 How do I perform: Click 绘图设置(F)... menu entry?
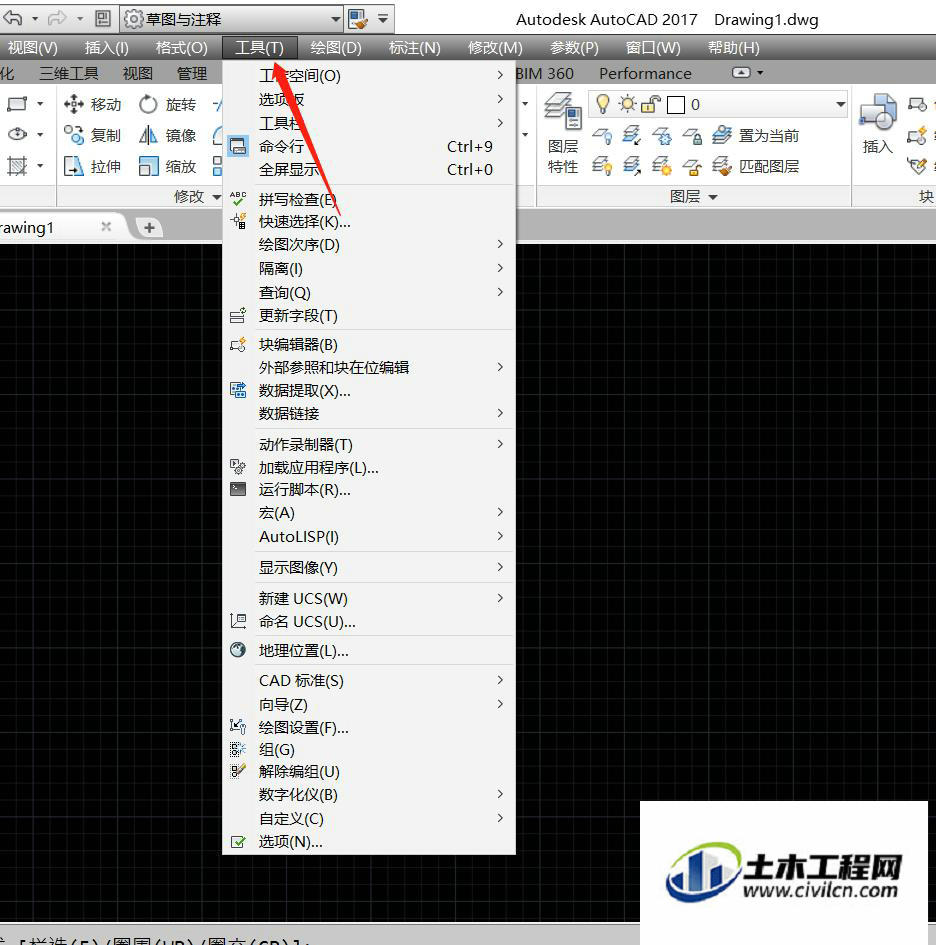coord(369,727)
